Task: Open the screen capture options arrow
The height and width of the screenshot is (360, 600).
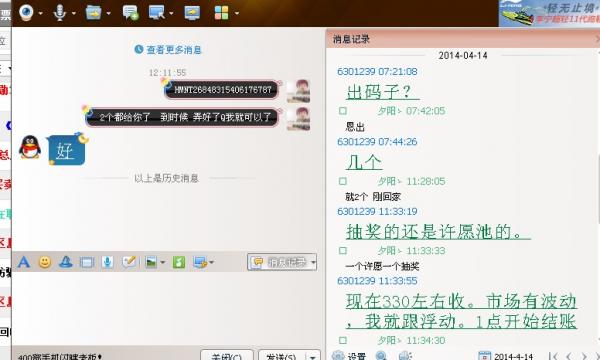Action: [x=212, y=262]
